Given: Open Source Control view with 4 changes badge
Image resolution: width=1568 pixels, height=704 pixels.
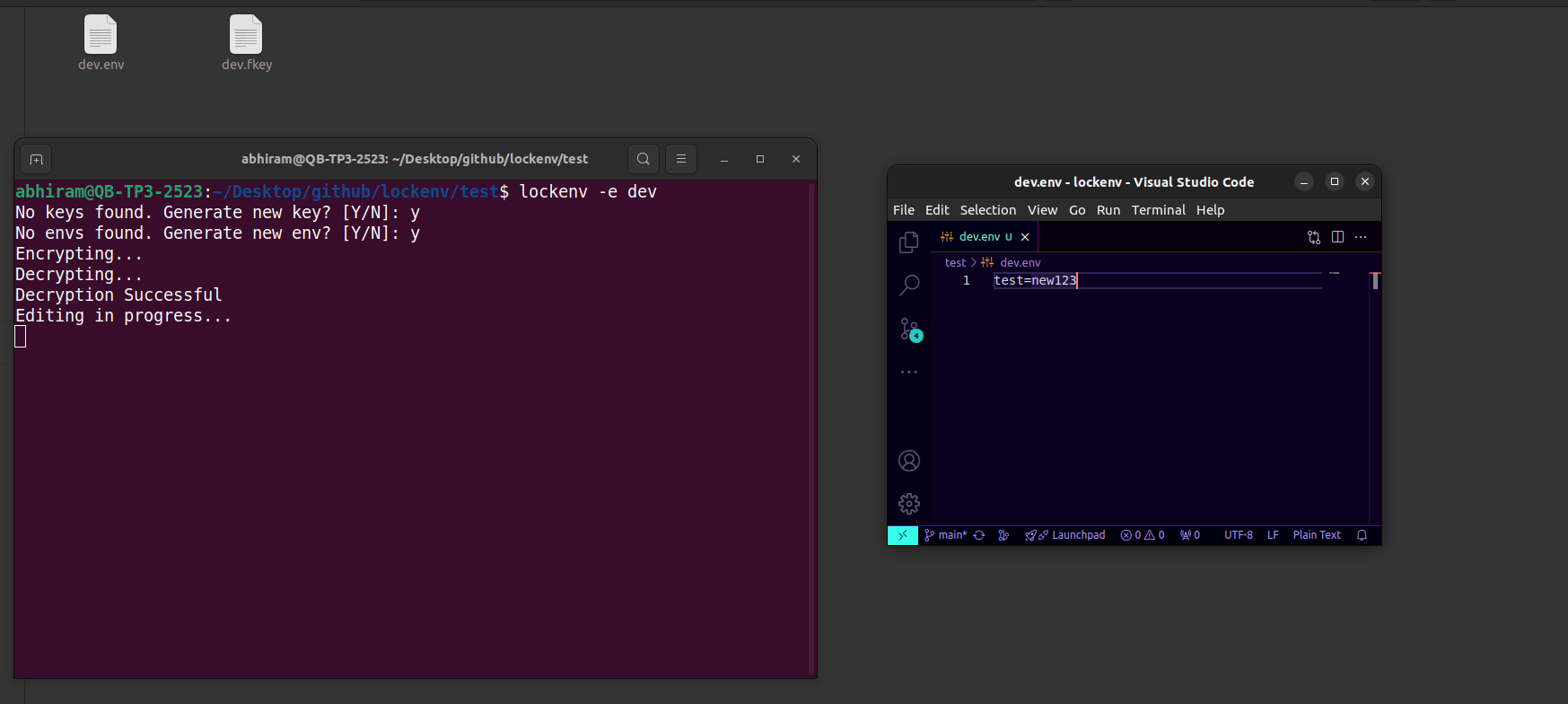Looking at the screenshot, I should pos(910,330).
